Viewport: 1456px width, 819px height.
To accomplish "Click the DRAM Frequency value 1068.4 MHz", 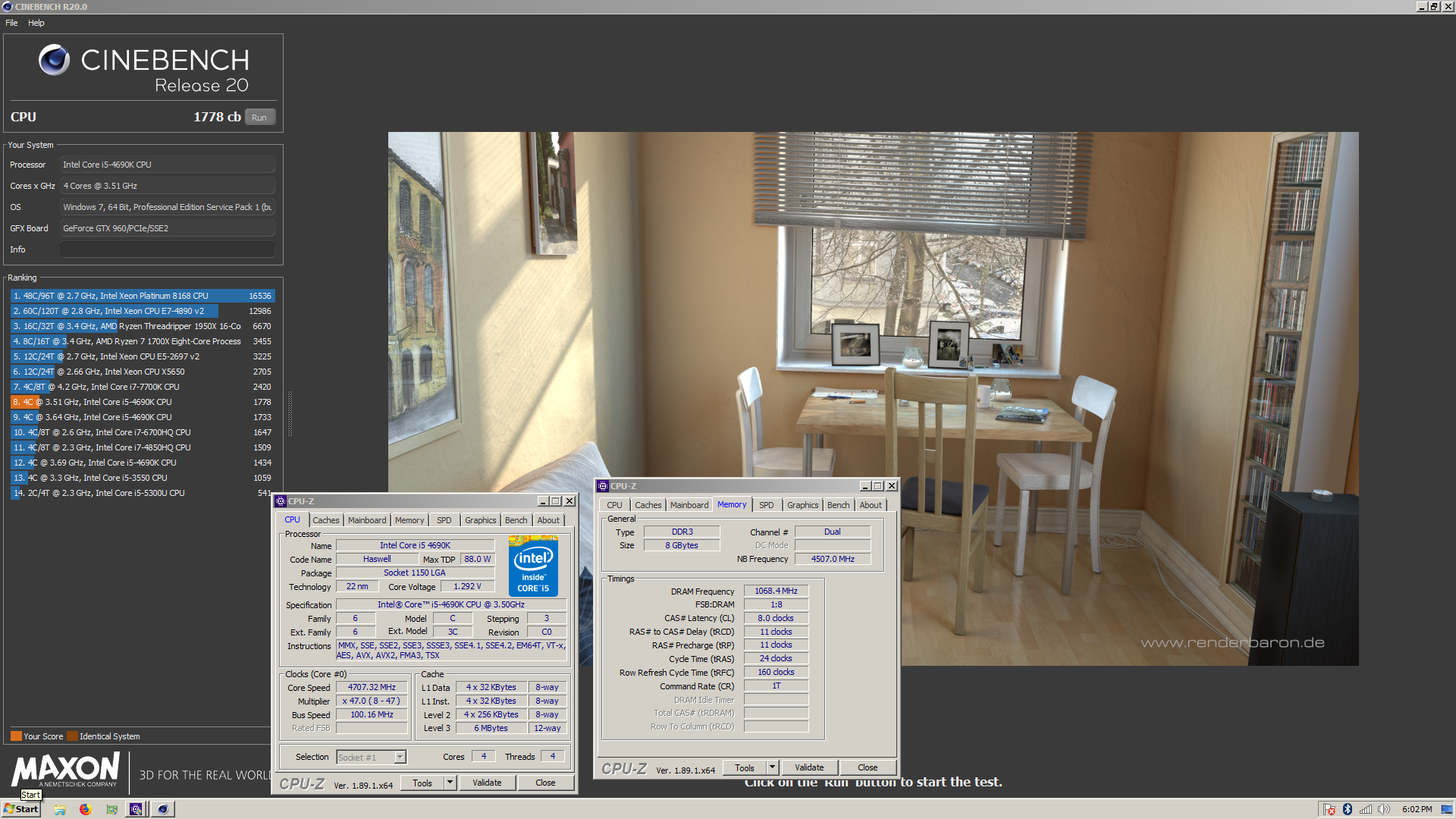I will 776,591.
